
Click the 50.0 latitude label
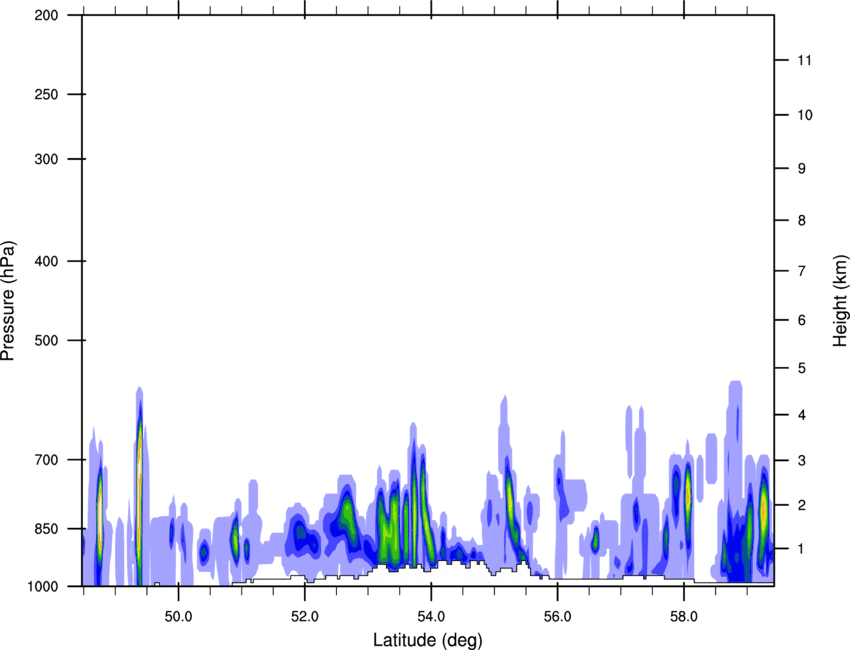(178, 617)
